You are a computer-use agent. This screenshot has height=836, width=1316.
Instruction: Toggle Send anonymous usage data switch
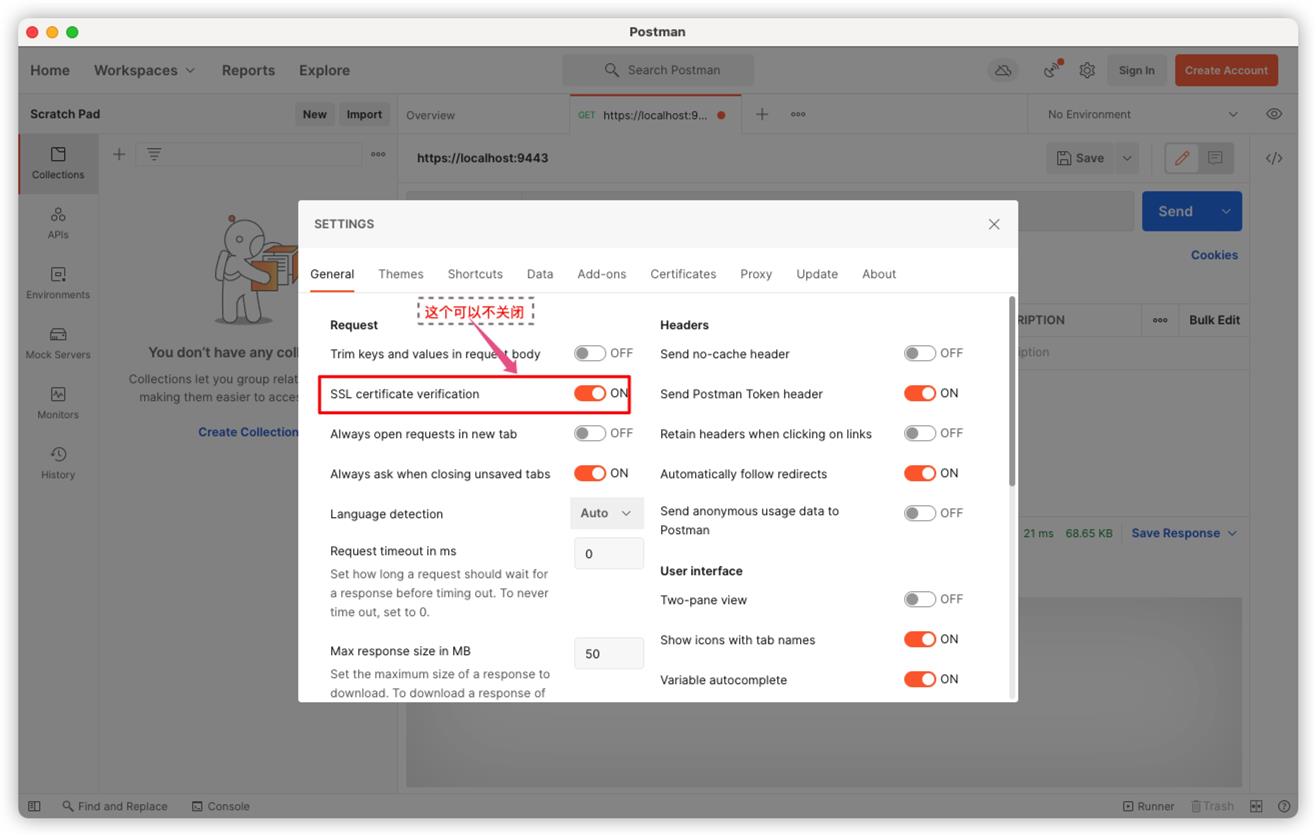click(x=920, y=513)
